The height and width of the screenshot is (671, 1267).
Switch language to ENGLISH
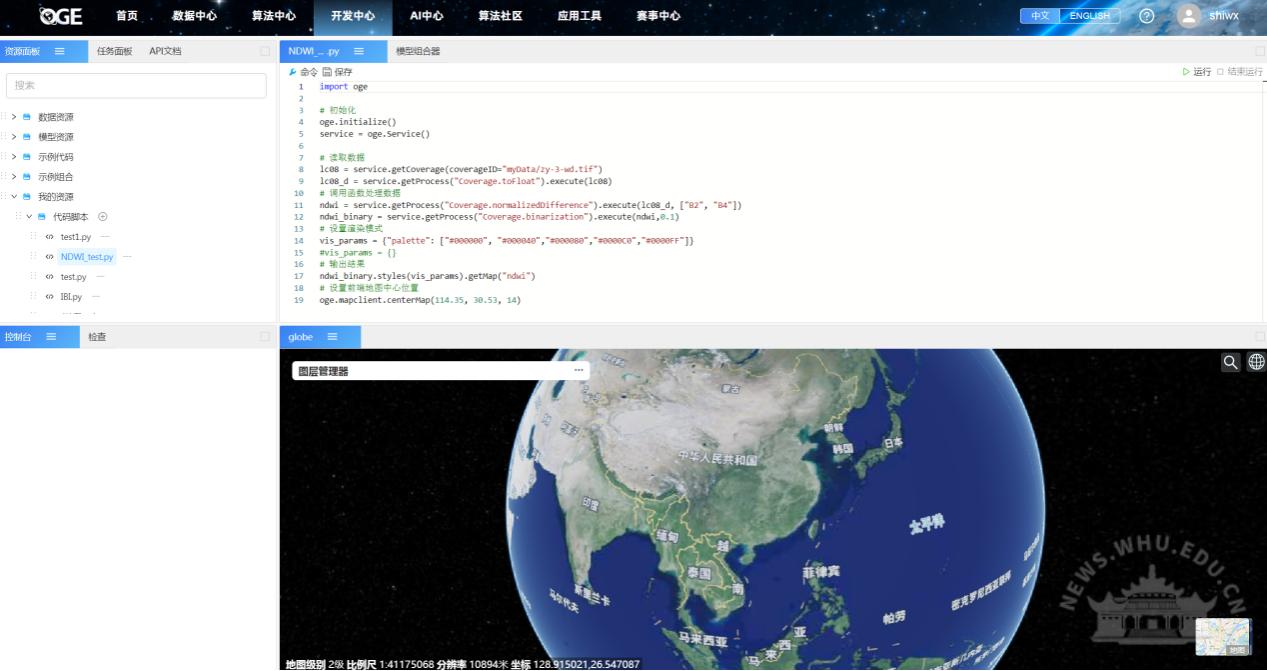pos(1090,16)
